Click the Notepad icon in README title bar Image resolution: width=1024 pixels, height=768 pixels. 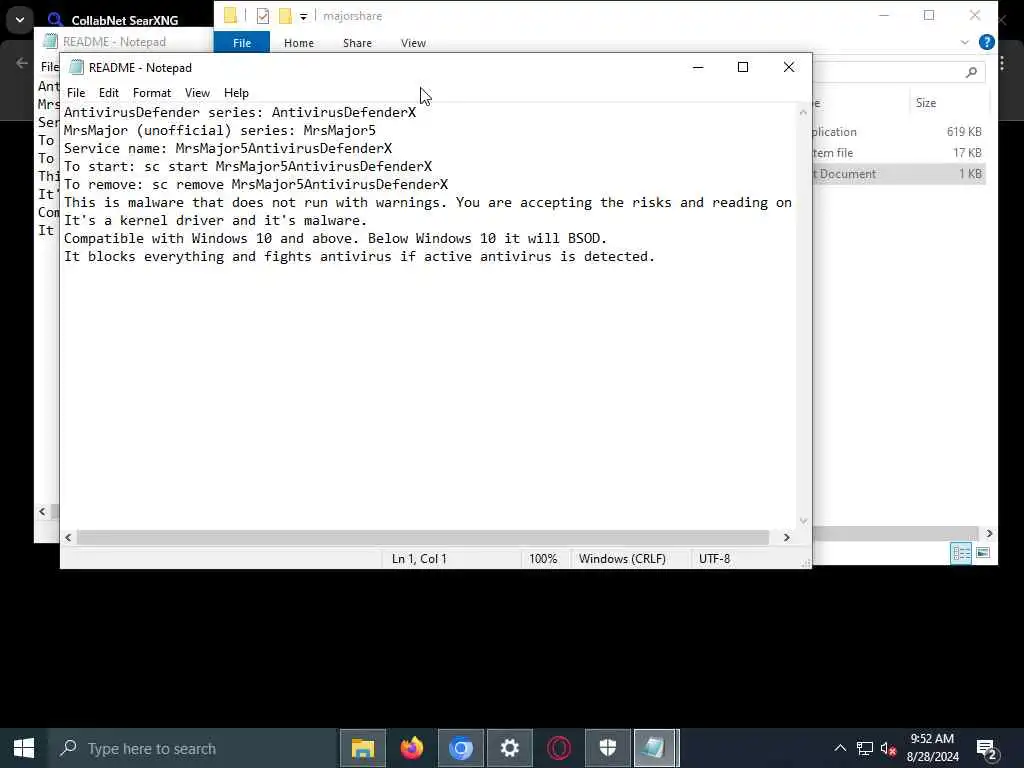click(77, 67)
